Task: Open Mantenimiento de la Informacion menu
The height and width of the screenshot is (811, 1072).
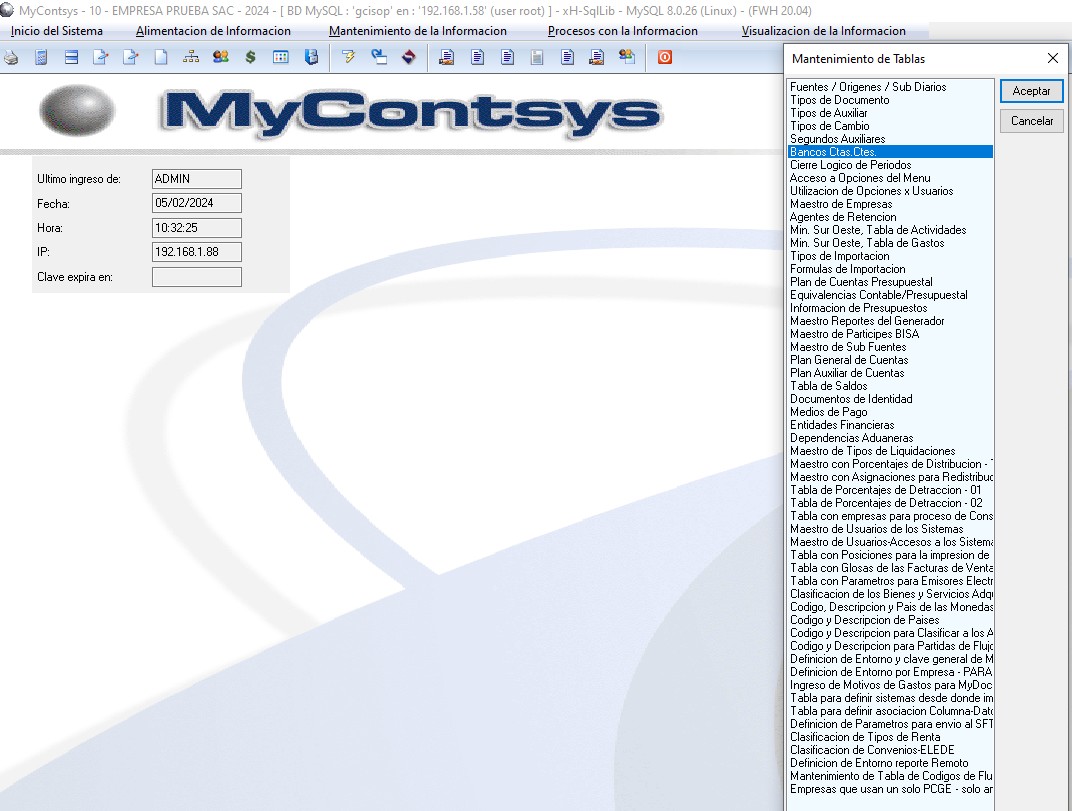Action: click(417, 31)
